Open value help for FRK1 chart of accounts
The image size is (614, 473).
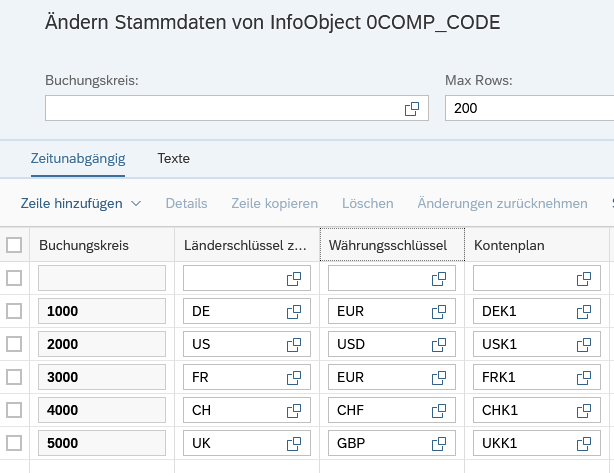tap(584, 377)
